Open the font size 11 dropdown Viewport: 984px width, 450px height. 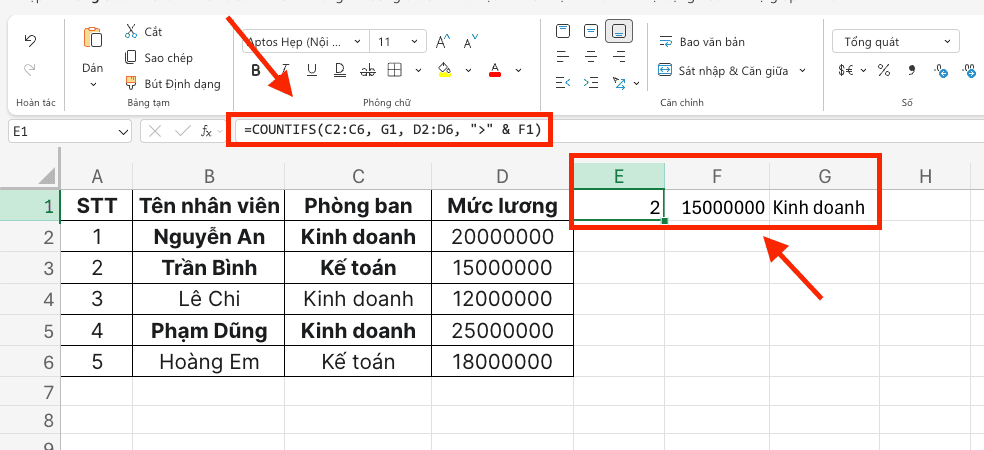415,42
